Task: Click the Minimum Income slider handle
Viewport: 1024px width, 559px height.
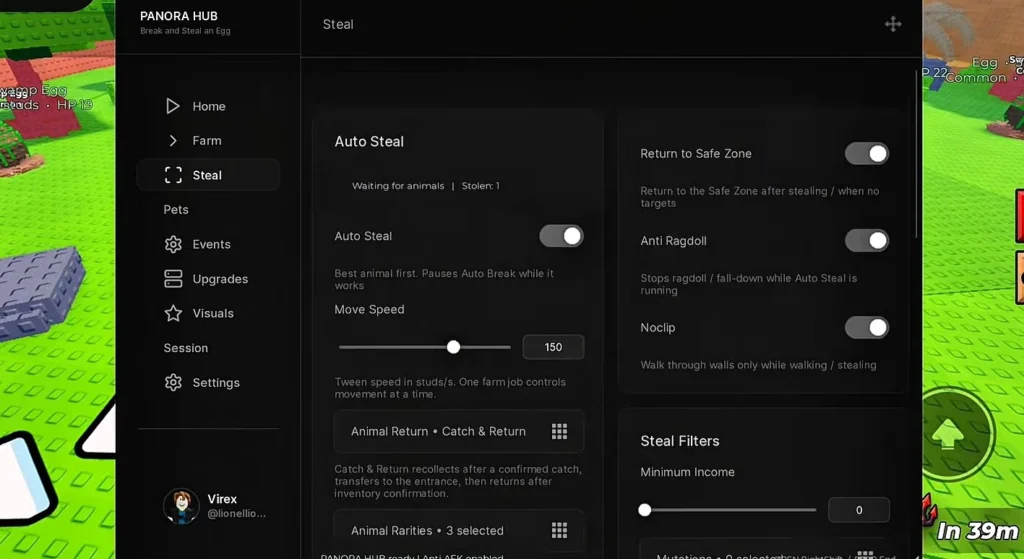Action: pyautogui.click(x=645, y=510)
